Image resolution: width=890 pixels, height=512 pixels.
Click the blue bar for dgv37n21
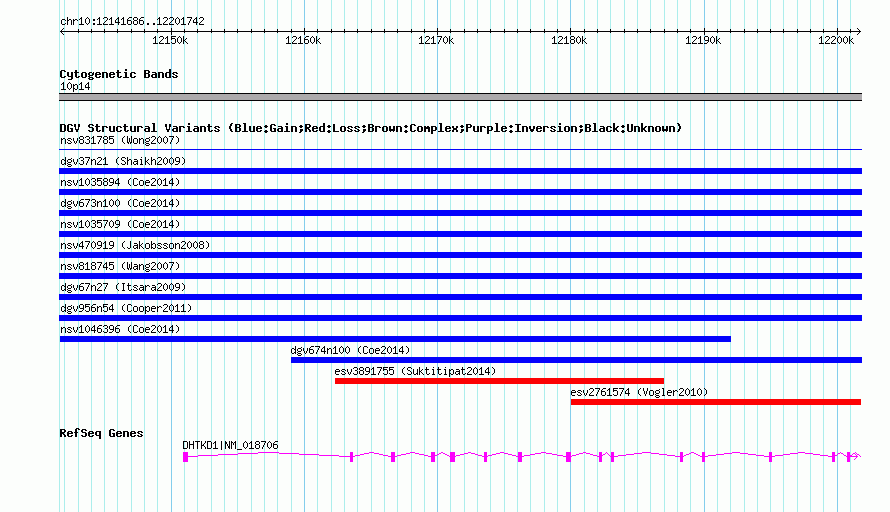[x=460, y=171]
